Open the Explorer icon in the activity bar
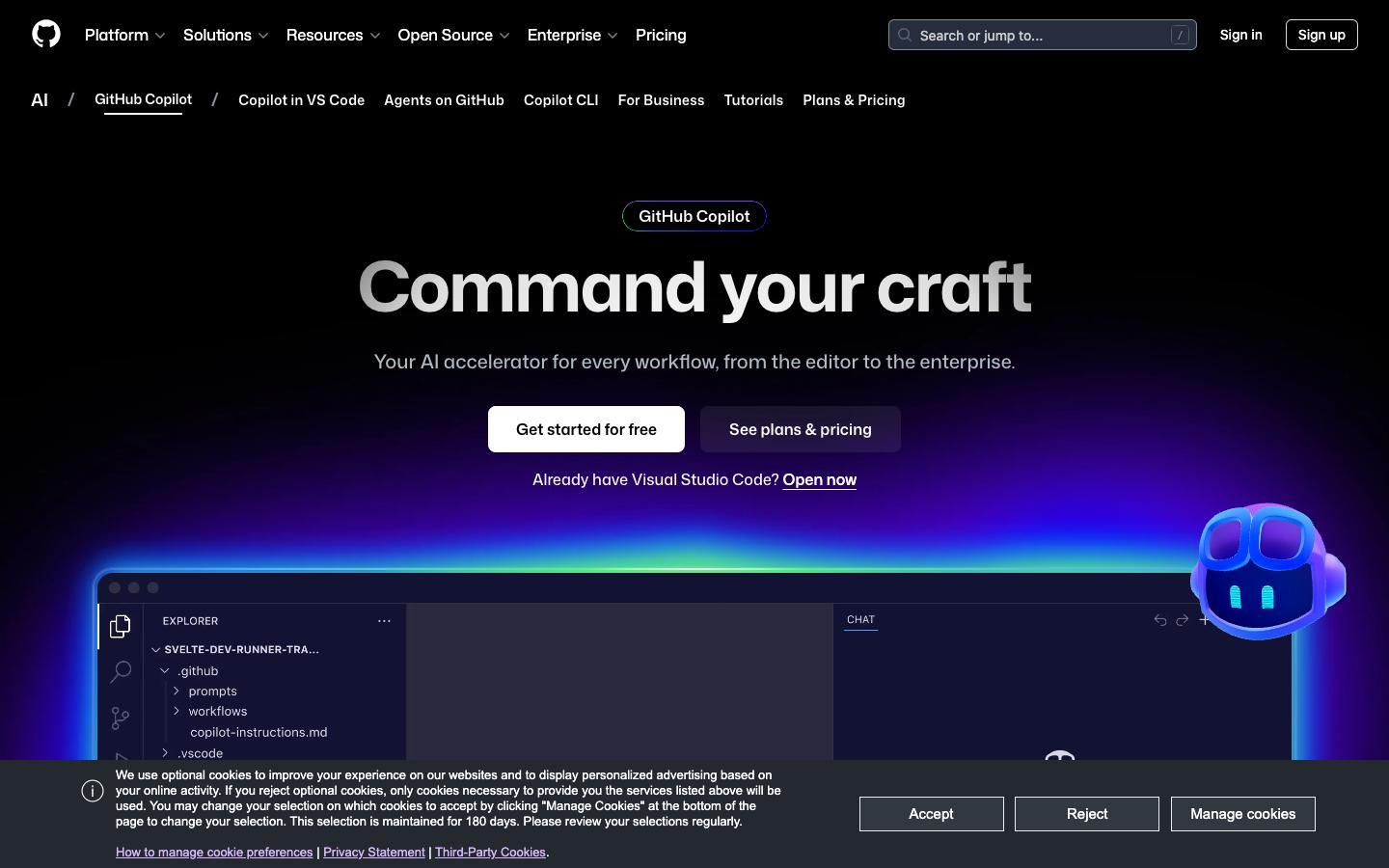This screenshot has height=868, width=1389. [x=120, y=626]
